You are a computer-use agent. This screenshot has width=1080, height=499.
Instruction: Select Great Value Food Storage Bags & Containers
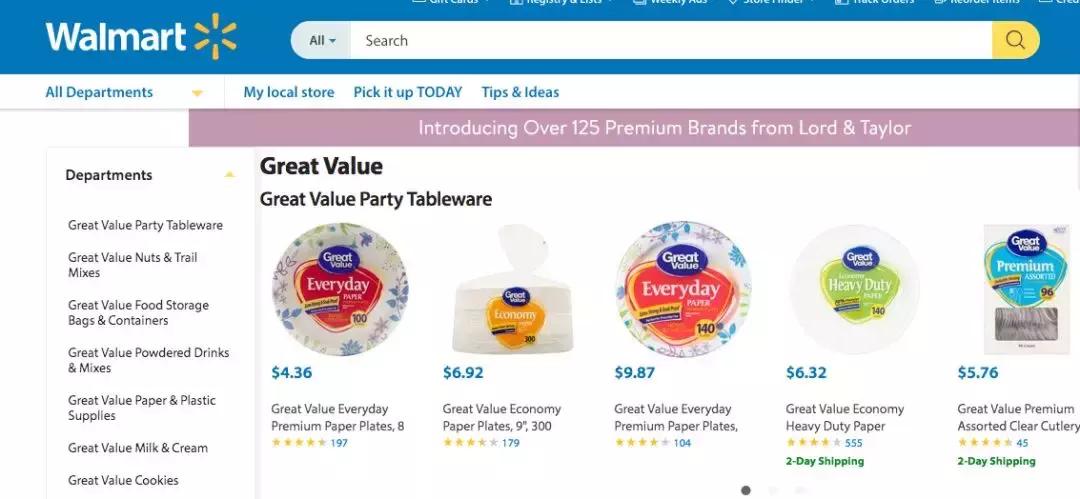coord(138,313)
